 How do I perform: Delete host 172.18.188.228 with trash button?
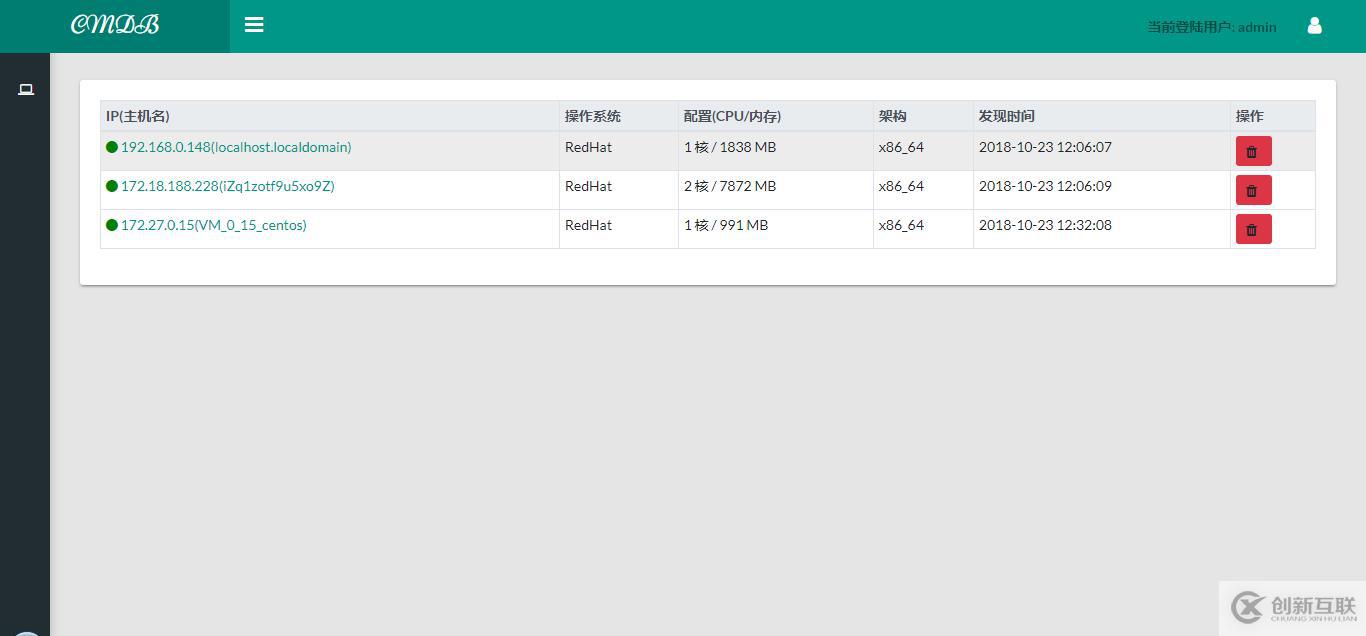pos(1252,190)
